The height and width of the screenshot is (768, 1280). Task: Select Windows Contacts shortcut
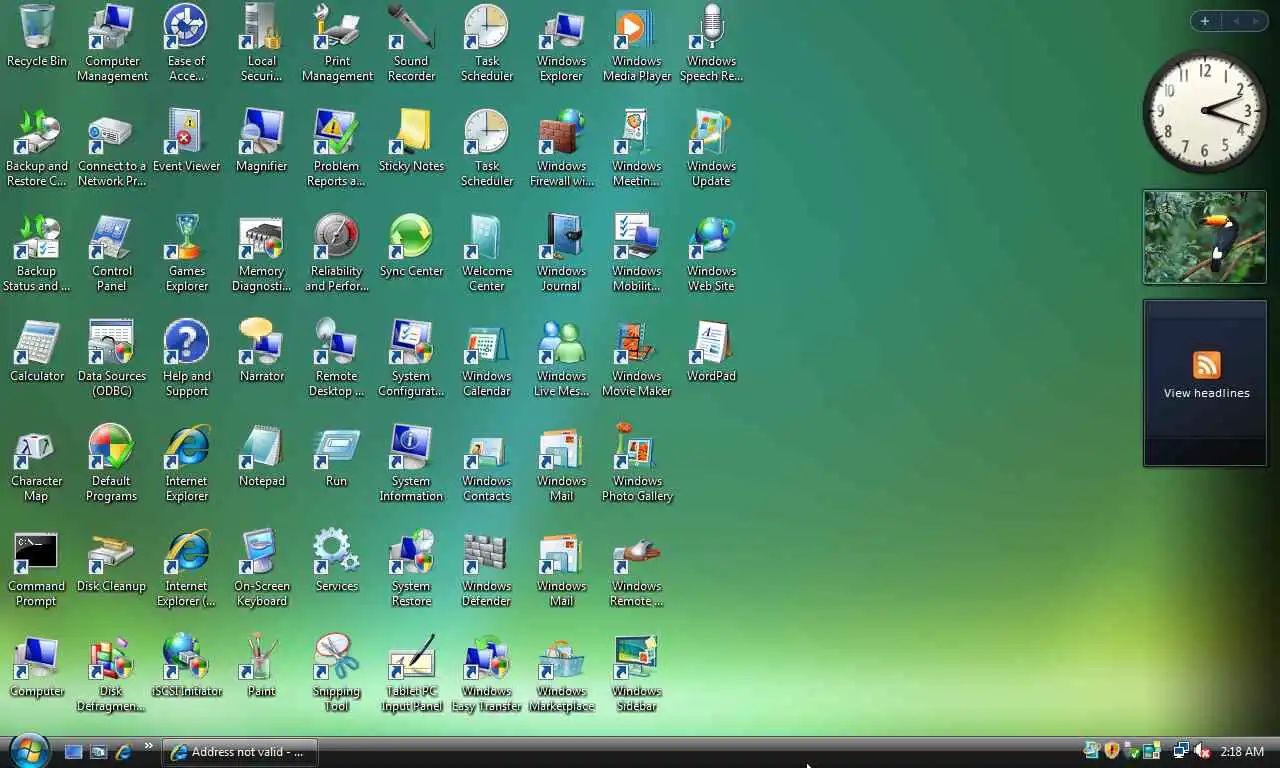pyautogui.click(x=487, y=463)
